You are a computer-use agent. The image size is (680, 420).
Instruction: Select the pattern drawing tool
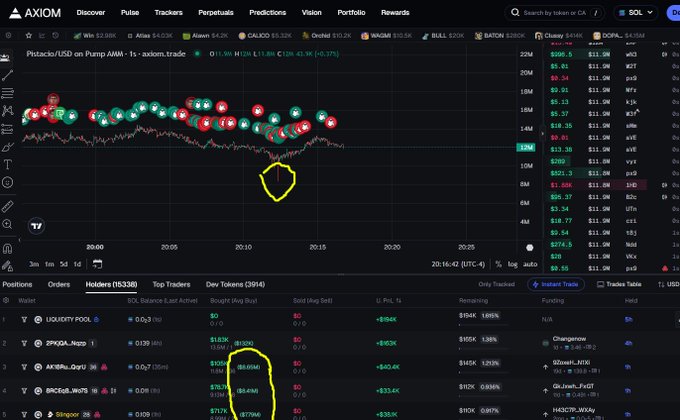coord(7,111)
